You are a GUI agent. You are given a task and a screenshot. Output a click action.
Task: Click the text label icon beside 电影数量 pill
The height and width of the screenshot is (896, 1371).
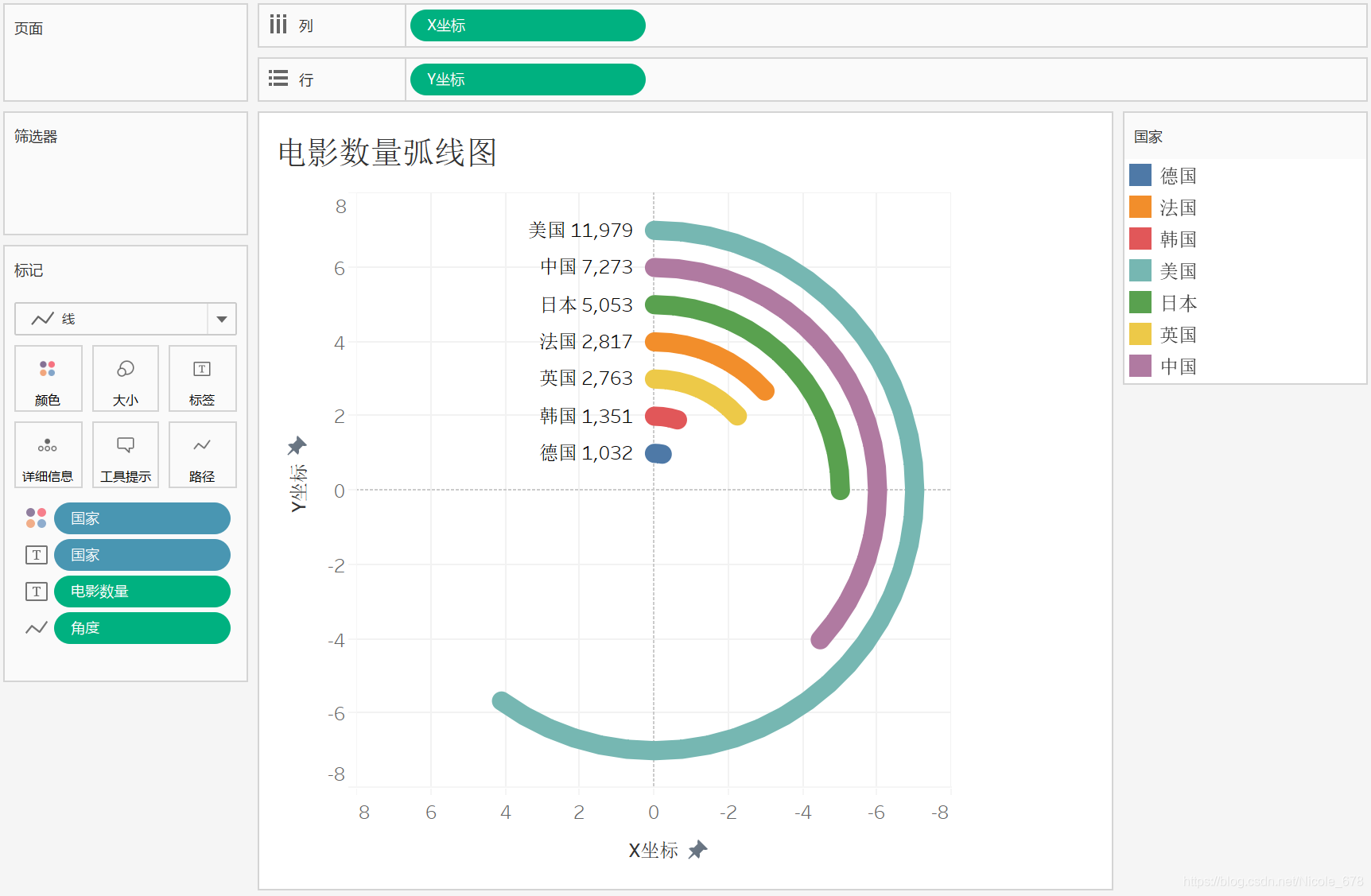coord(37,592)
